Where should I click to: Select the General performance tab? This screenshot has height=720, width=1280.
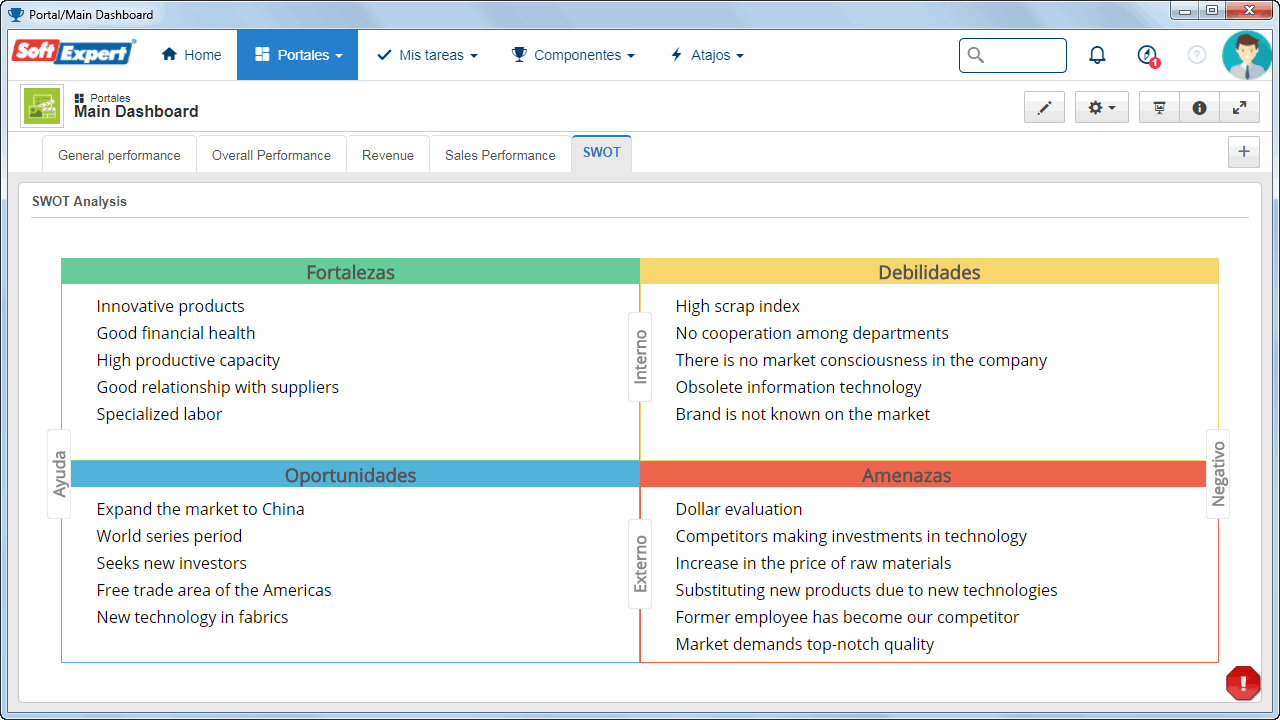coord(119,155)
